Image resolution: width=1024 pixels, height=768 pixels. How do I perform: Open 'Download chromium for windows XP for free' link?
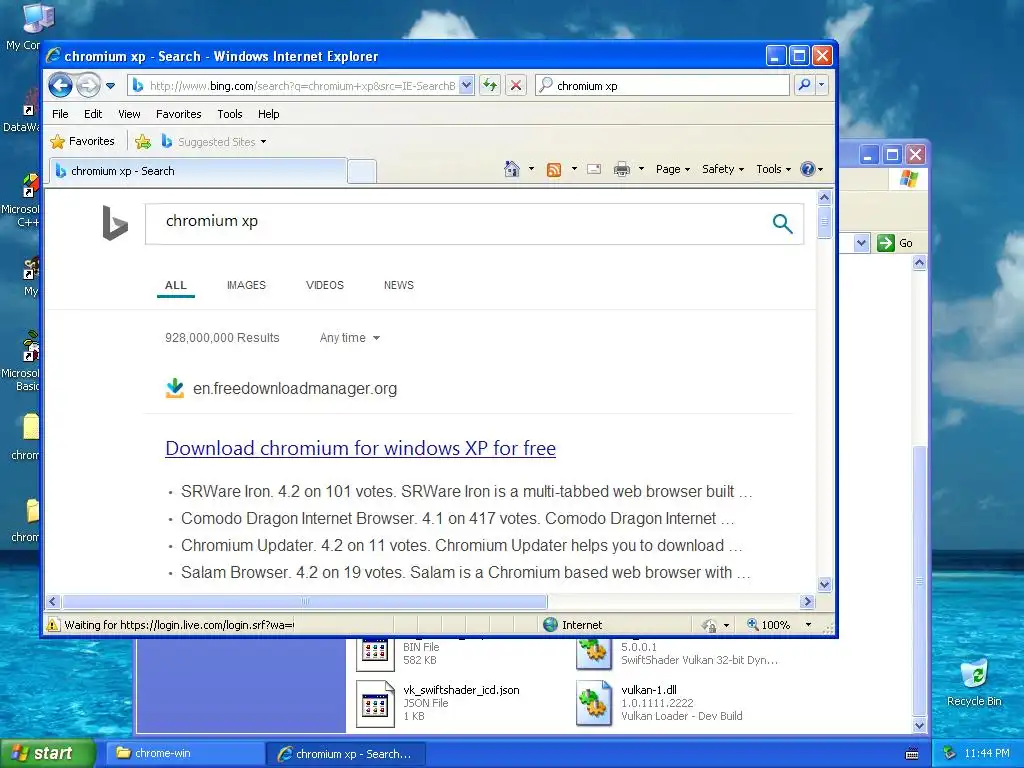[360, 448]
